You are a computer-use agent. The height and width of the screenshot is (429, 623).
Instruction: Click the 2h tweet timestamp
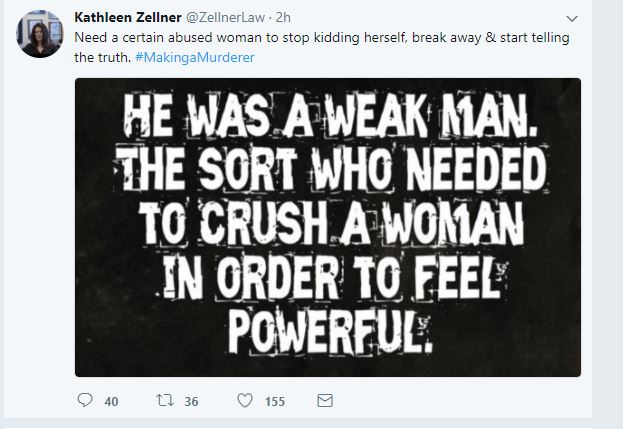click(x=284, y=18)
